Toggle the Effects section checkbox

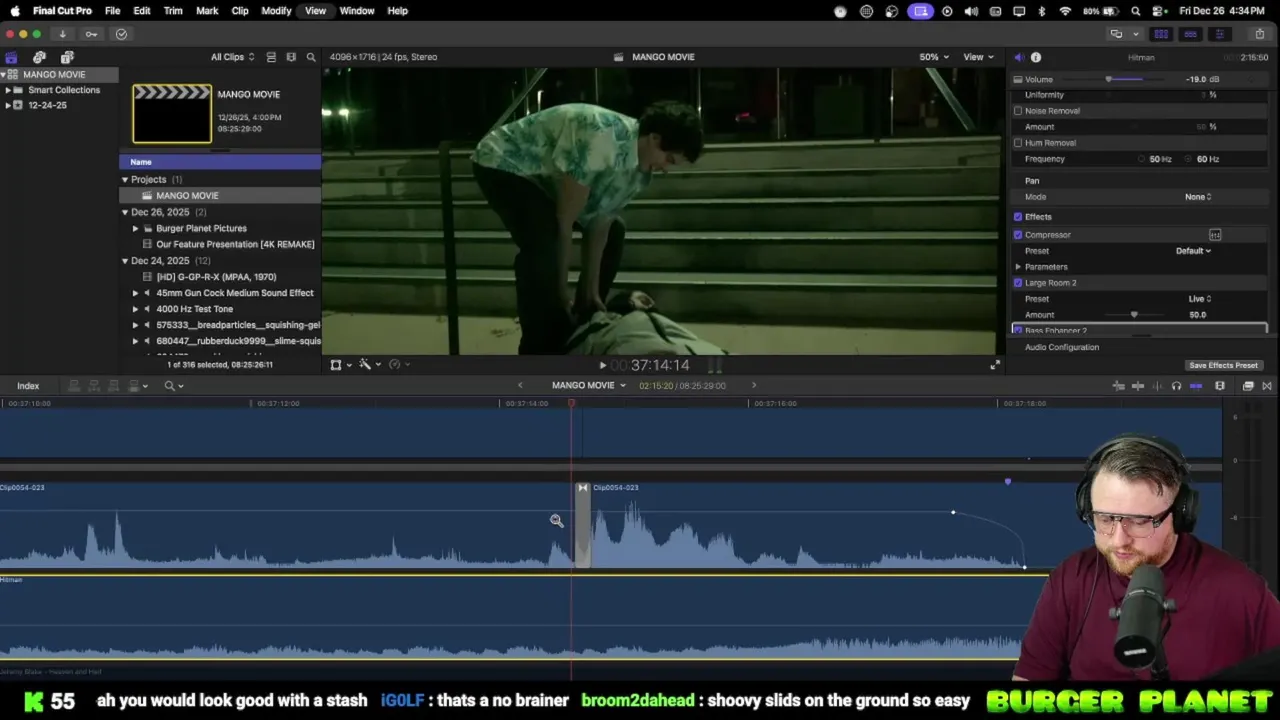1018,217
